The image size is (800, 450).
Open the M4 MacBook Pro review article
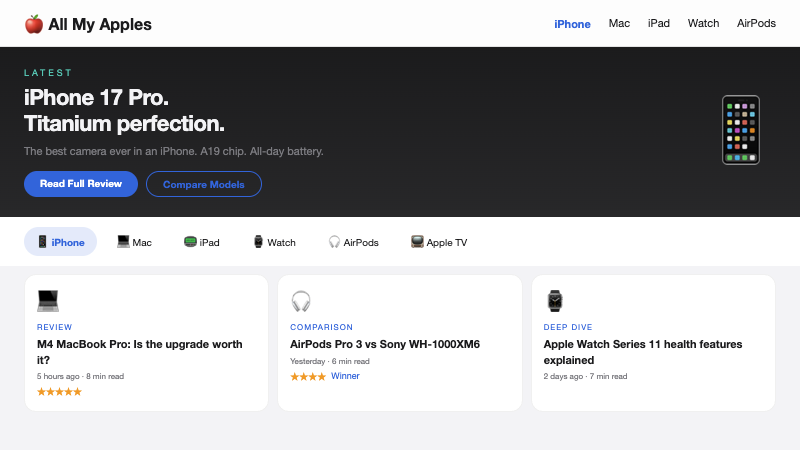click(x=140, y=351)
